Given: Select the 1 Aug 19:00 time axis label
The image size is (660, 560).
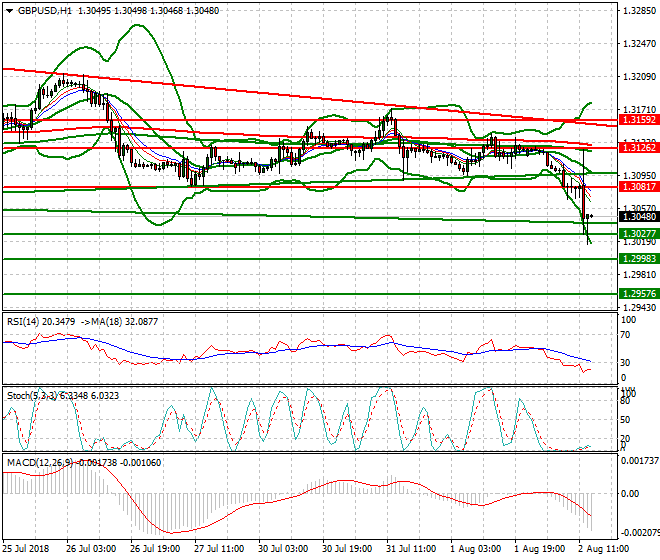Looking at the screenshot, I should 539,549.
